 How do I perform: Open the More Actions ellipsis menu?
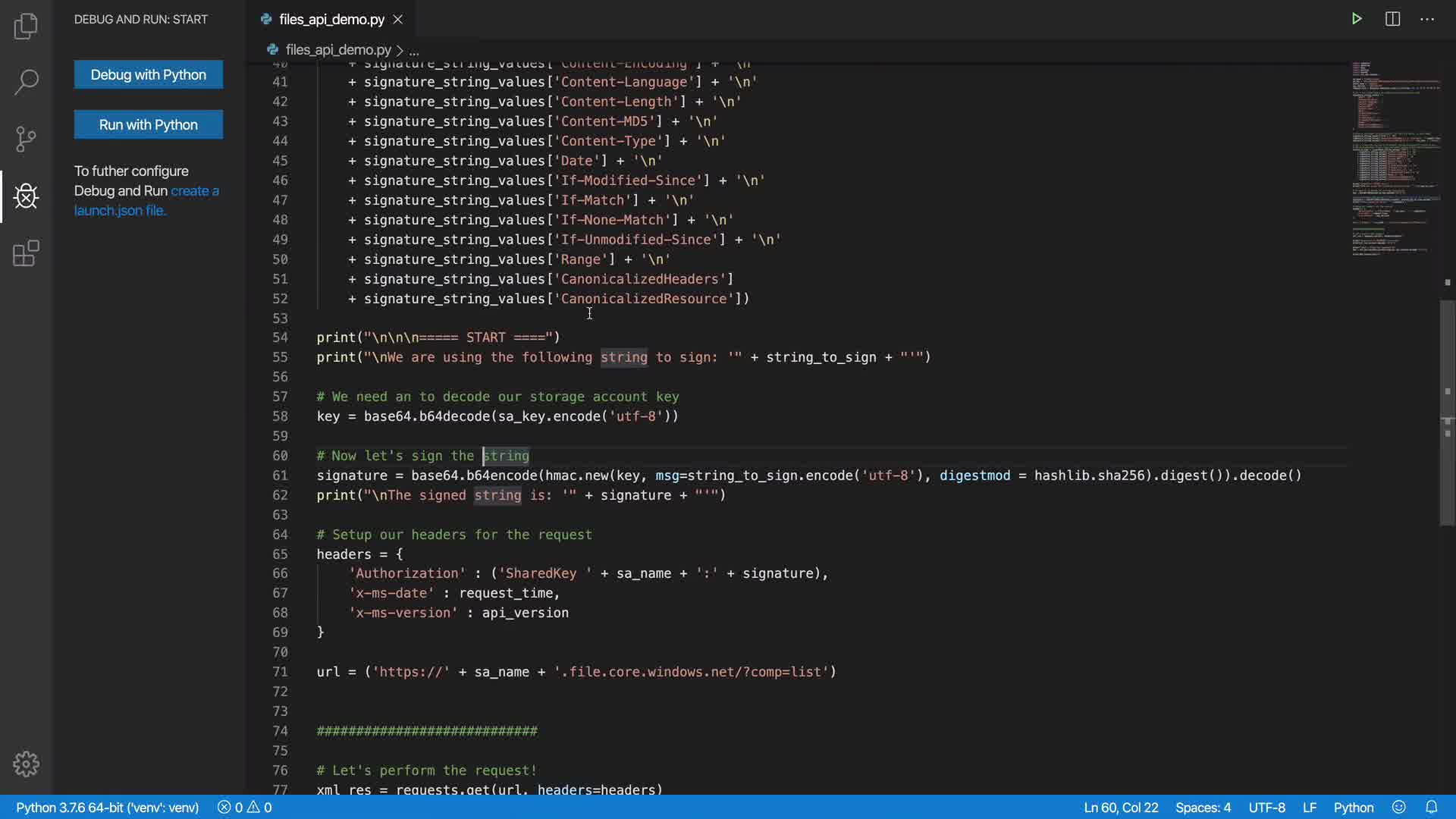click(1427, 19)
